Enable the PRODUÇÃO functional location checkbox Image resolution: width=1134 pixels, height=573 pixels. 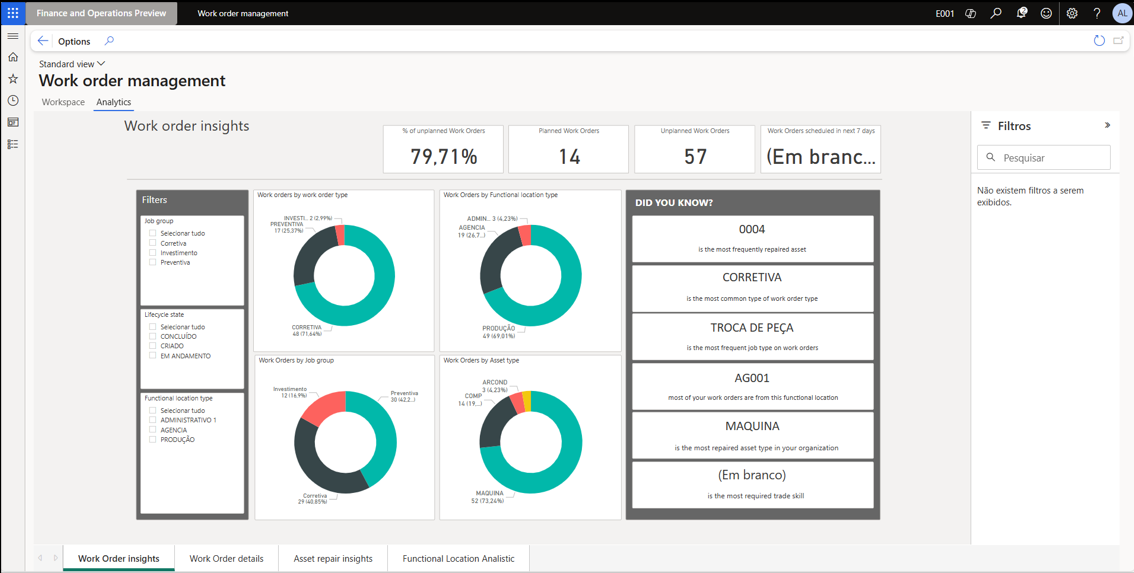(153, 440)
